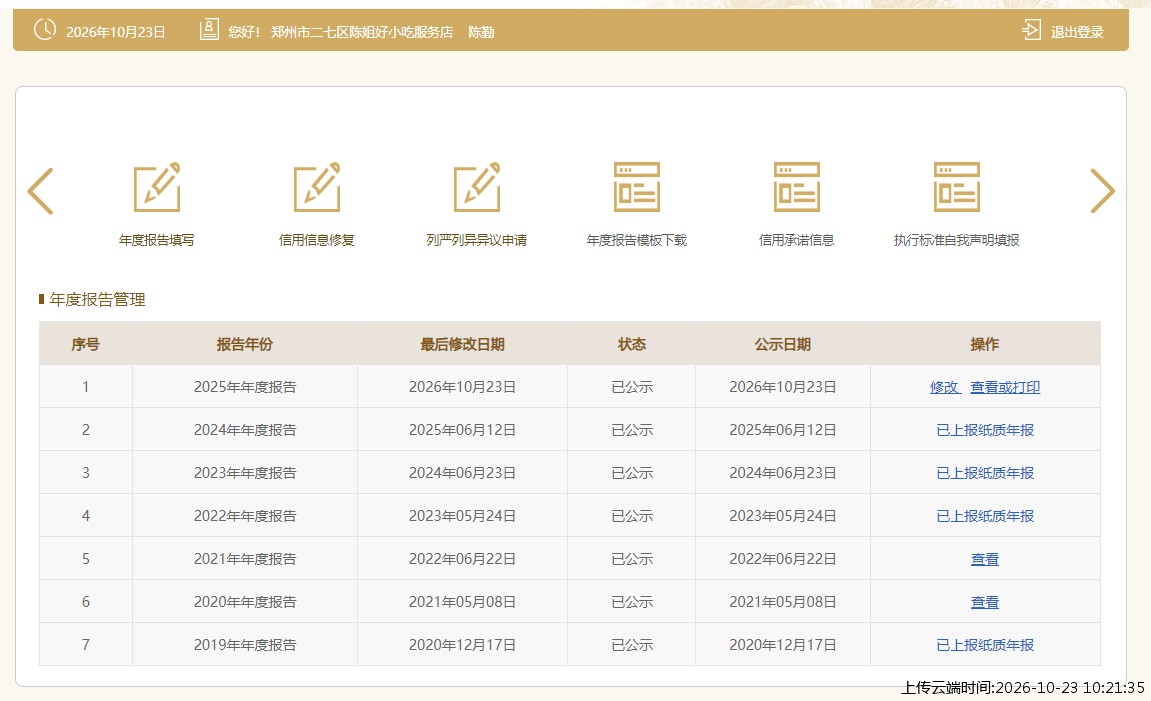Click the 2020年12月17日 last-modified date cell
The height and width of the screenshot is (701, 1151).
(462, 645)
